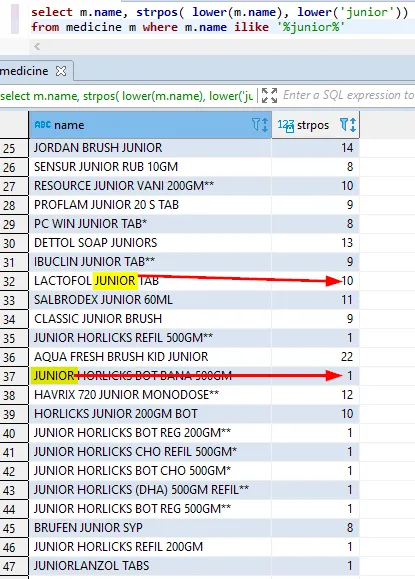Click scroll-left arrow in editor scrollbar

pos(37,47)
